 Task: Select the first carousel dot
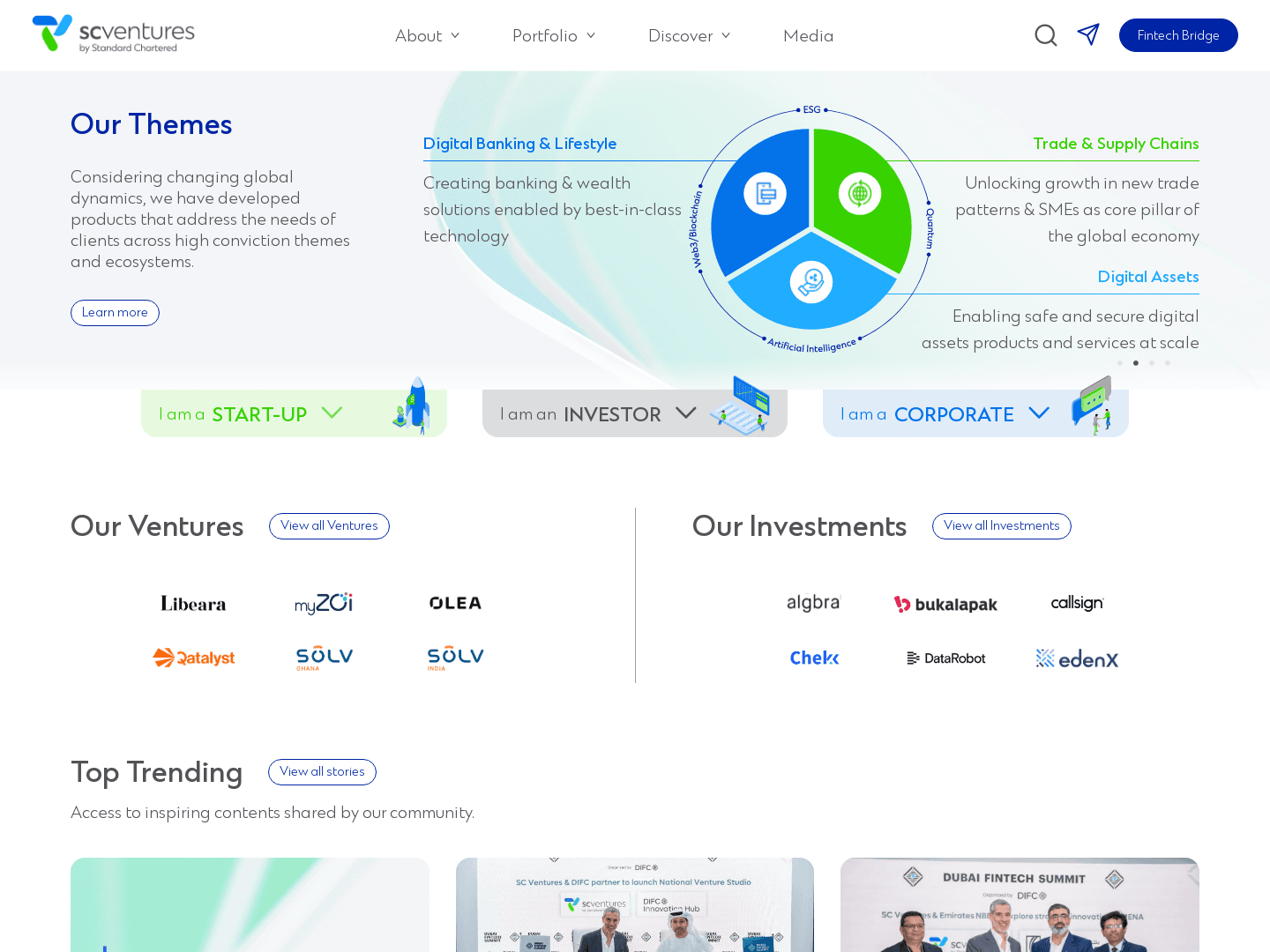1120,363
